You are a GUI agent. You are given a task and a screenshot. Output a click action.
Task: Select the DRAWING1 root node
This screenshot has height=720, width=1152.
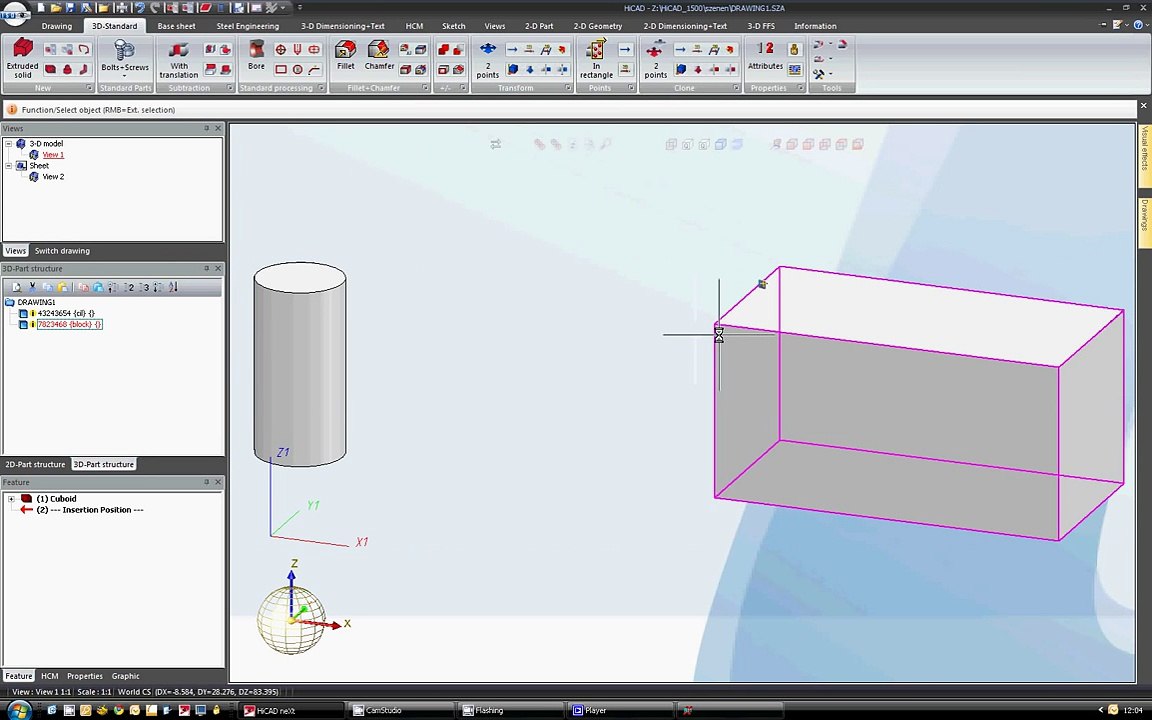[36, 302]
